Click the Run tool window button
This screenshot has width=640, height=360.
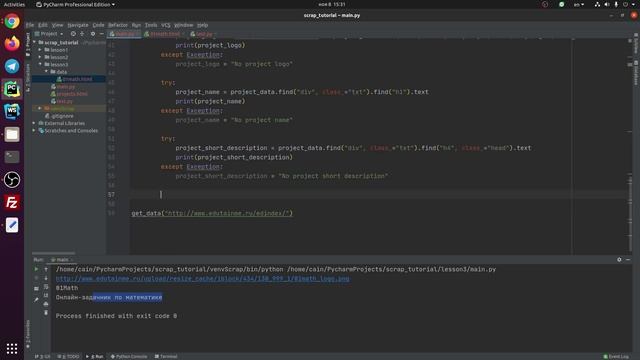95,356
